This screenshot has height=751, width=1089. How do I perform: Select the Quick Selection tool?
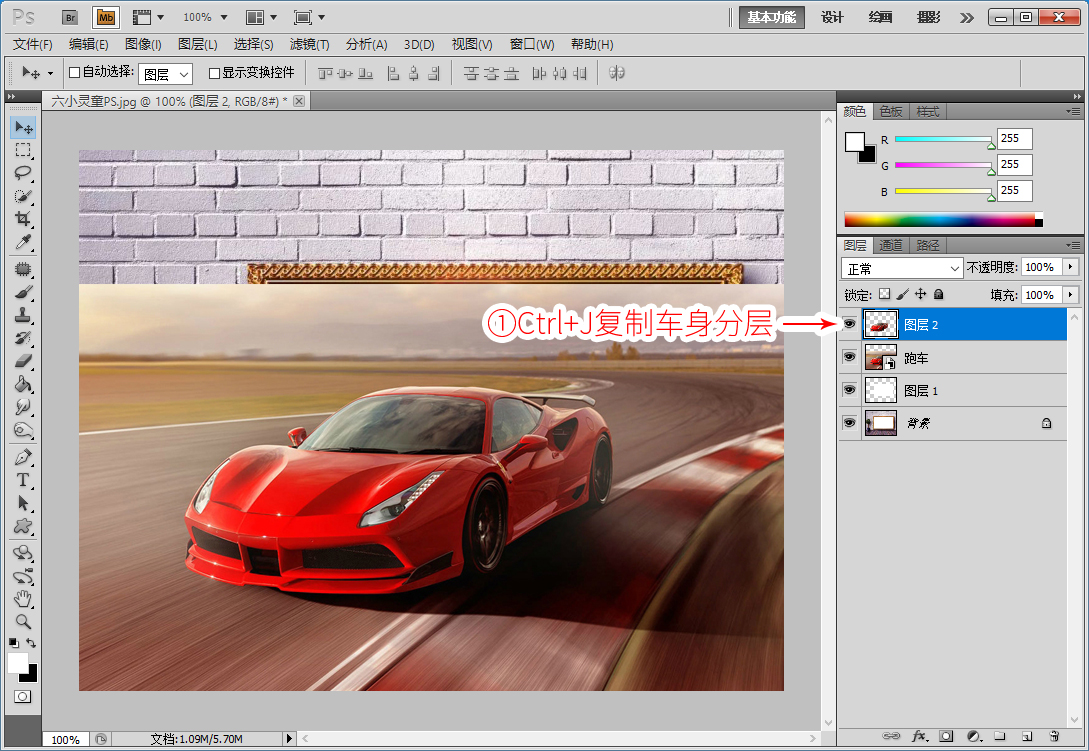[24, 196]
